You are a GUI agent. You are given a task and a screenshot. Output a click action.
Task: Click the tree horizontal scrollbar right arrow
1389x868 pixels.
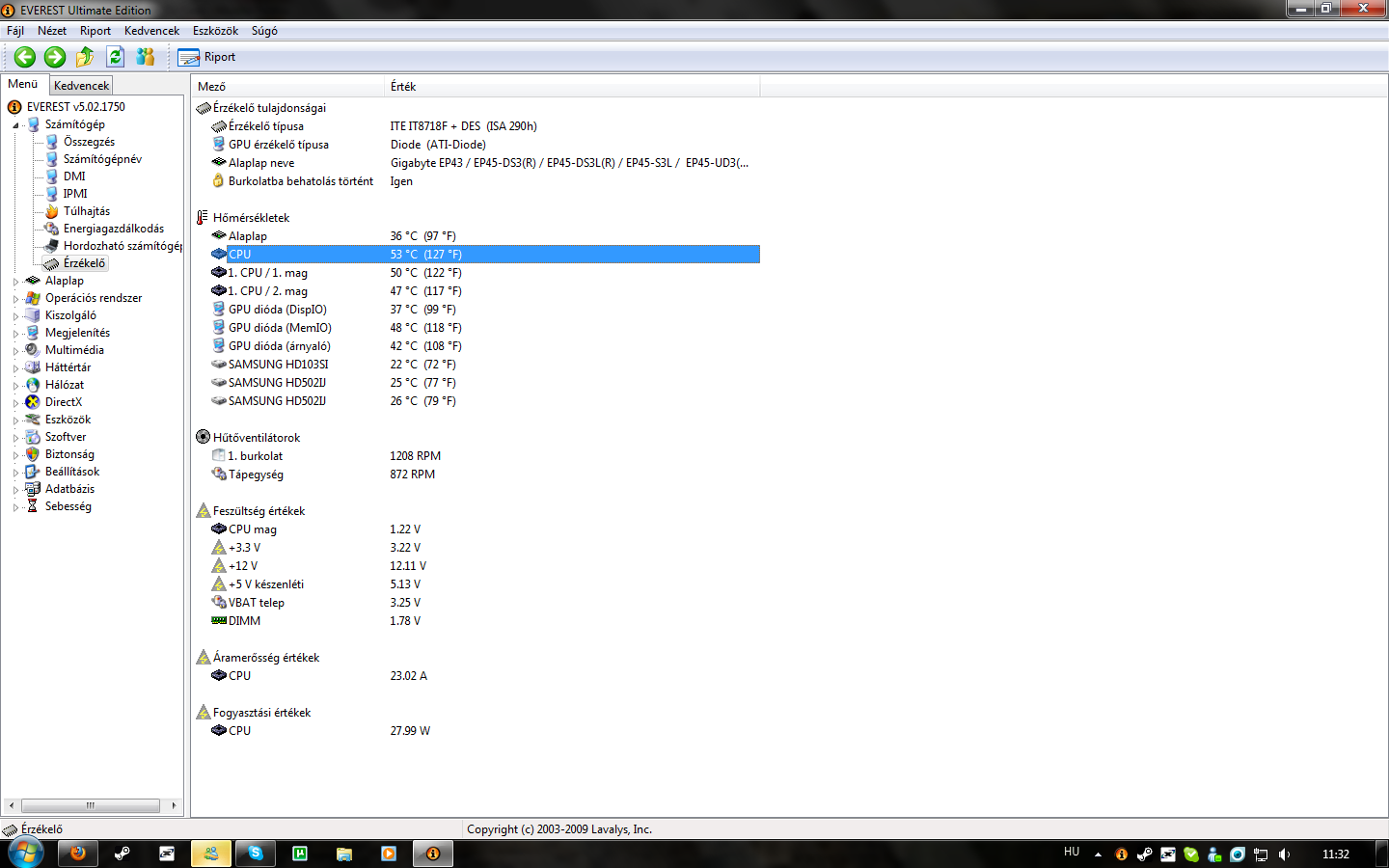pyautogui.click(x=174, y=806)
